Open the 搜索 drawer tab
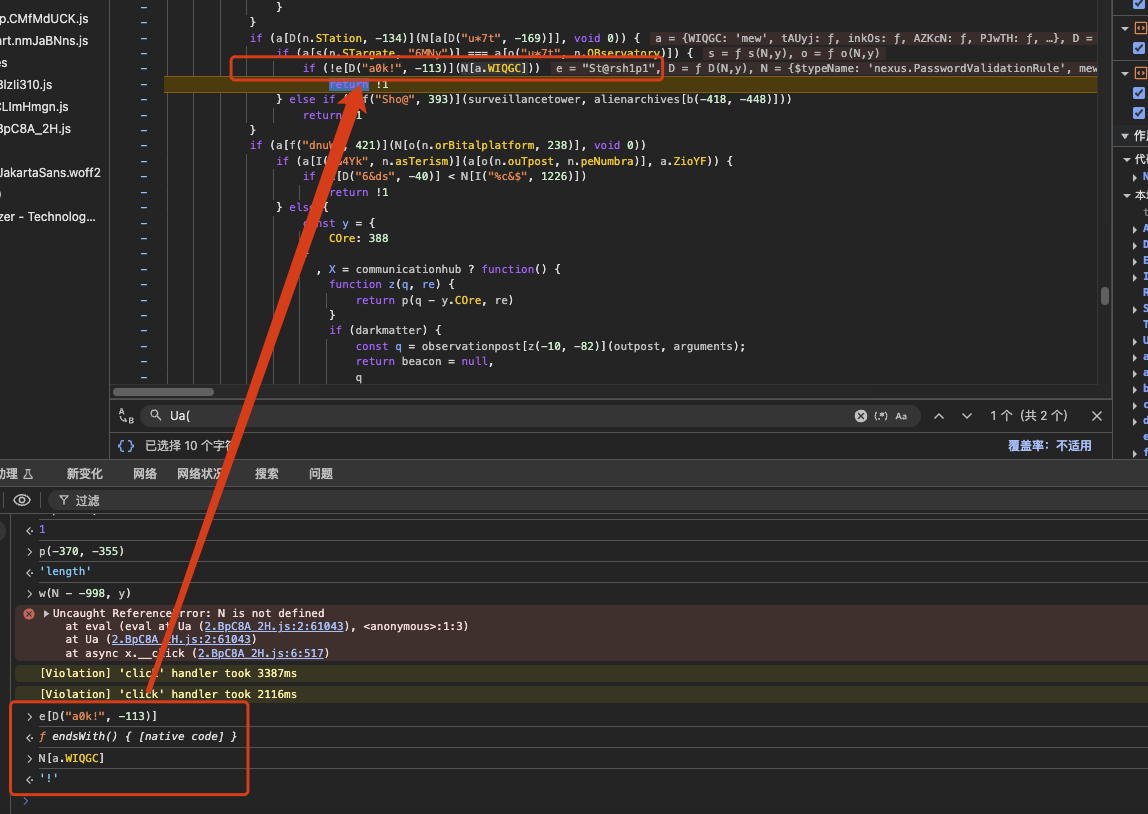The width and height of the screenshot is (1148, 814). pos(267,474)
